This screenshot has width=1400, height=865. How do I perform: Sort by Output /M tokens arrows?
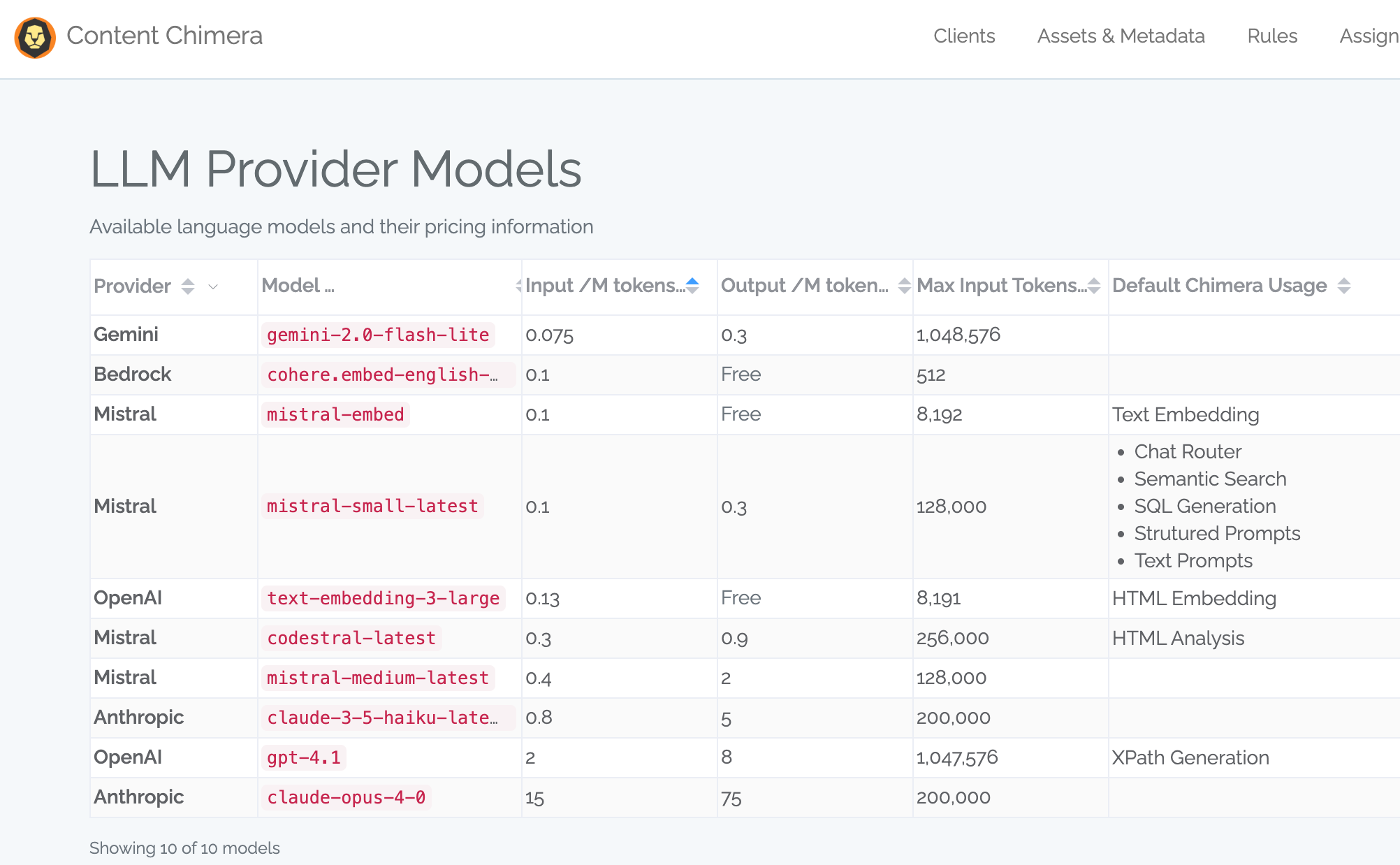[904, 286]
